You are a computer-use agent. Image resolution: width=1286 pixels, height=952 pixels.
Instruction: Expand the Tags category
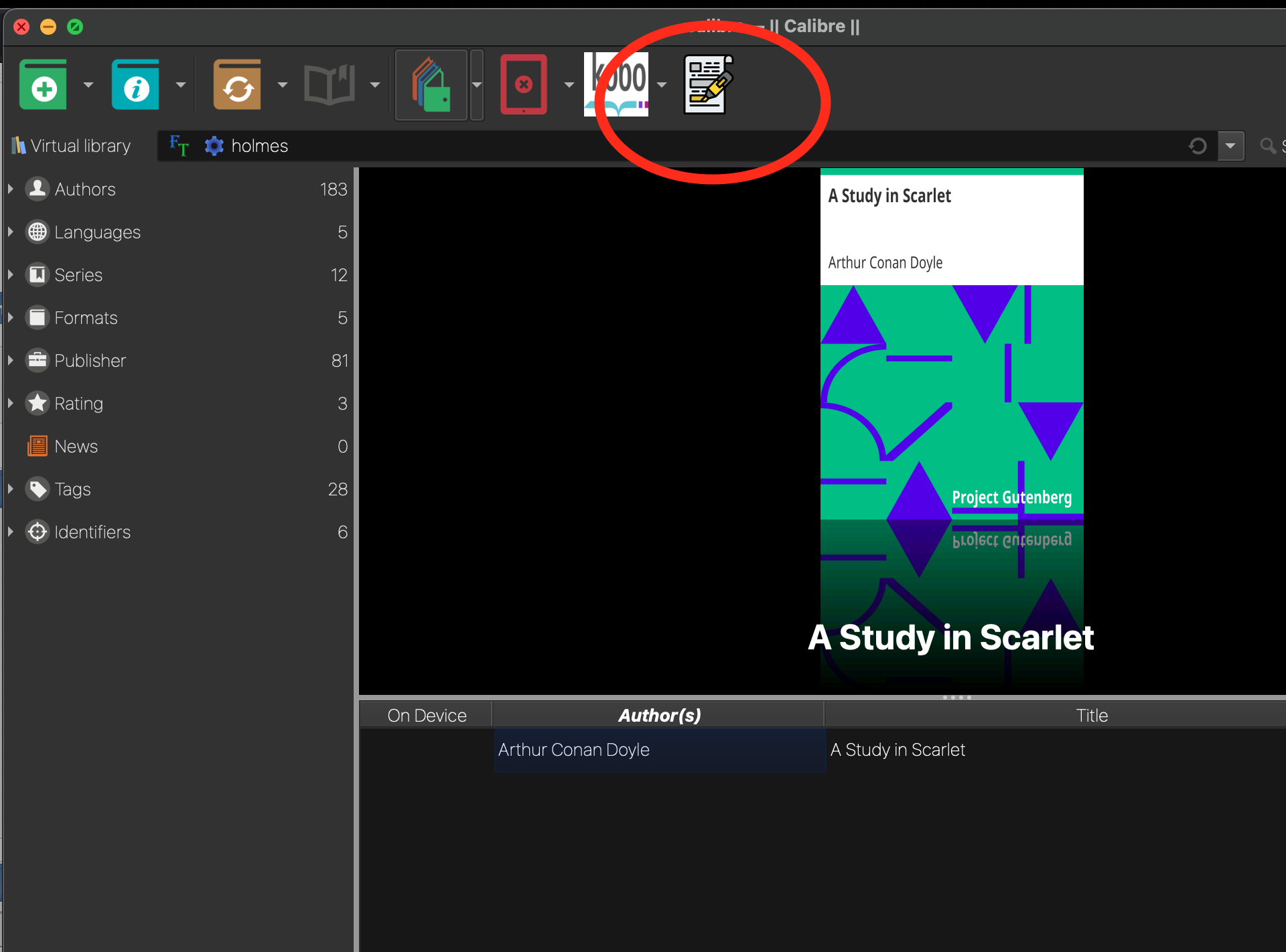pyautogui.click(x=11, y=489)
